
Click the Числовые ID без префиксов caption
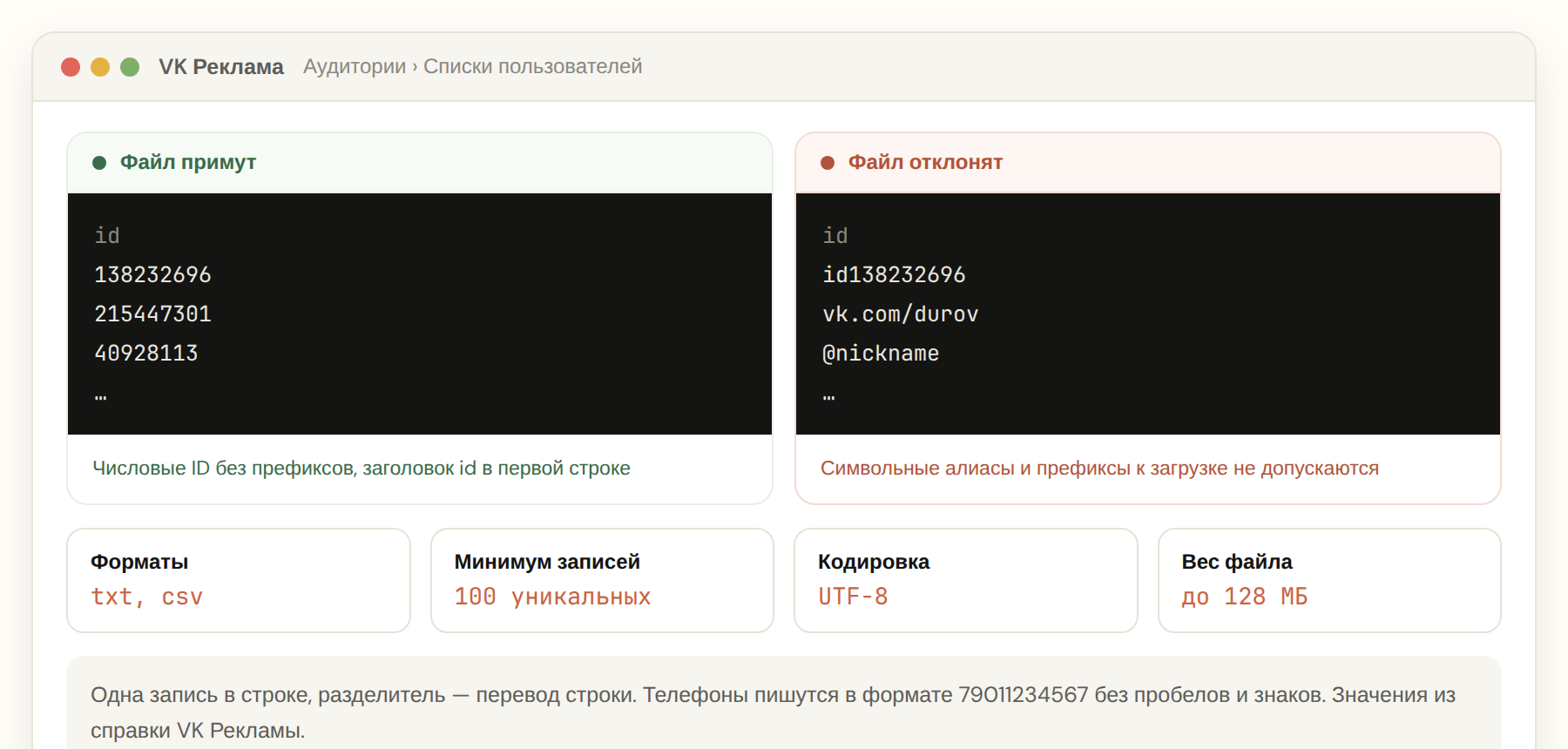[x=362, y=469]
